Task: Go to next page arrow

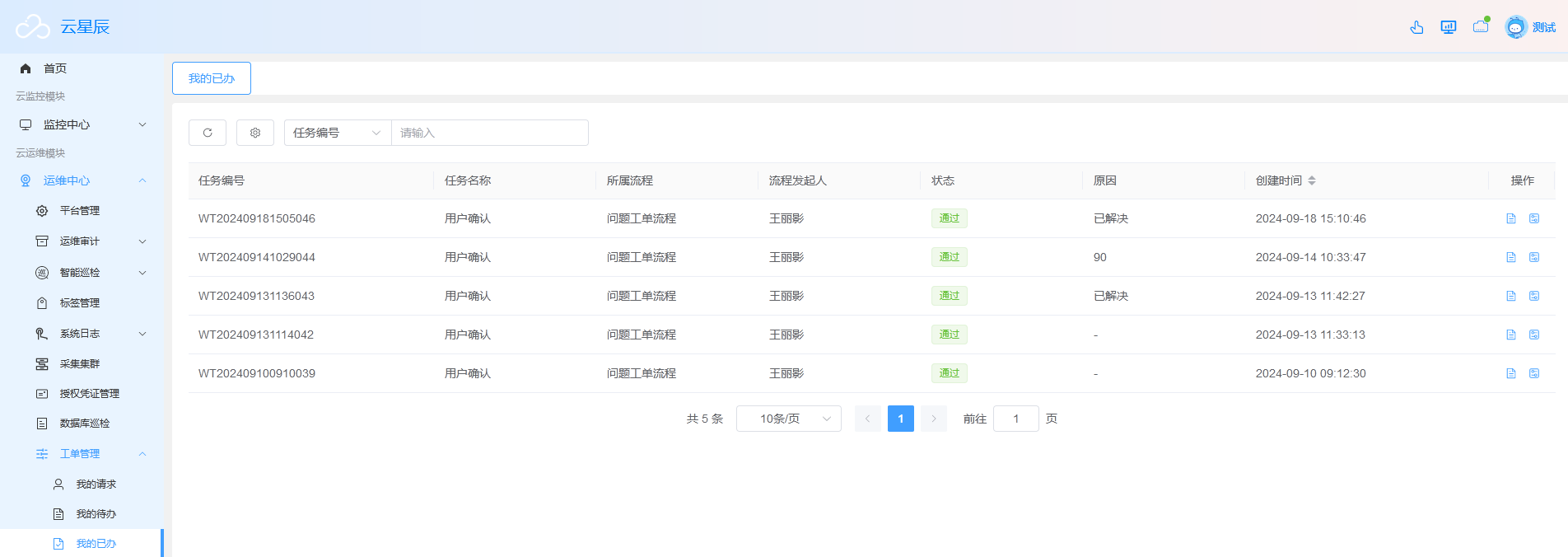Action: 934,419
